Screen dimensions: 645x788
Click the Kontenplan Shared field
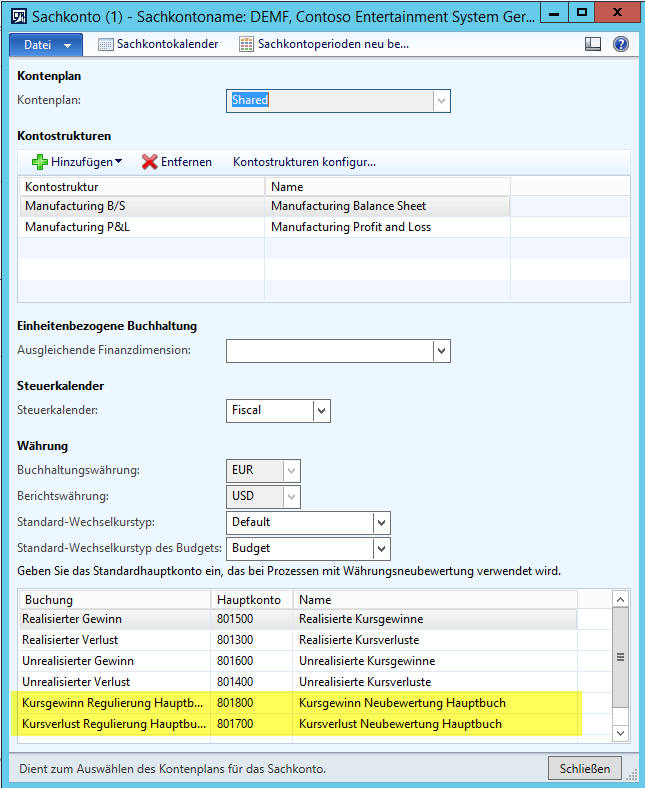click(x=329, y=101)
